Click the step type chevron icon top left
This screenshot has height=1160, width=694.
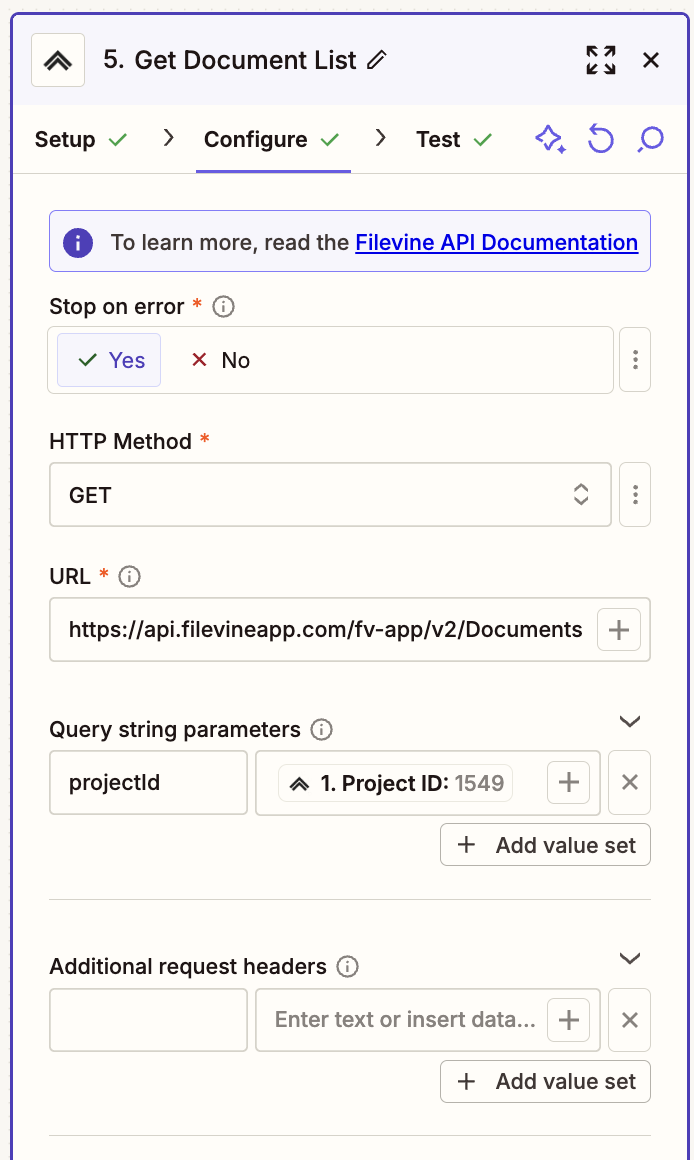click(57, 60)
